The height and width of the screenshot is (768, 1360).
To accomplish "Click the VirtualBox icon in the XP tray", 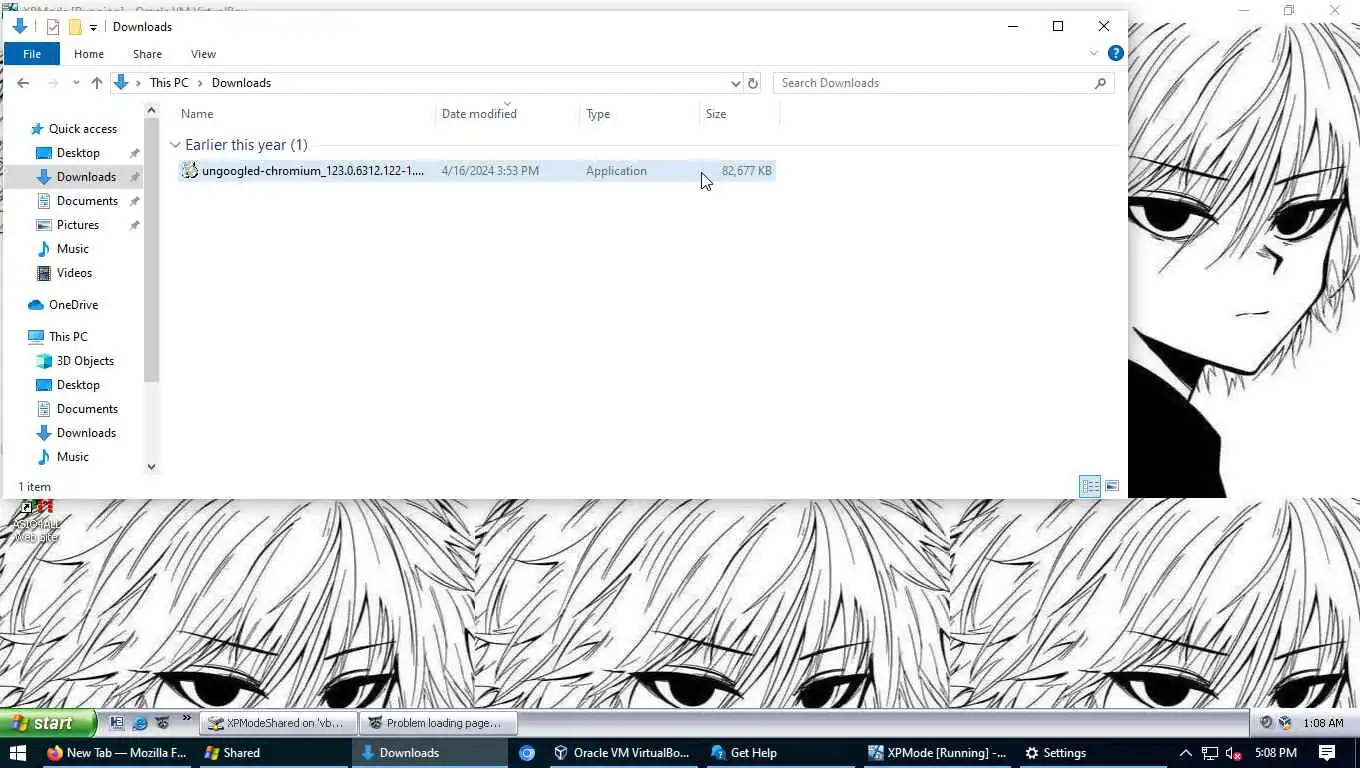I will [1285, 723].
